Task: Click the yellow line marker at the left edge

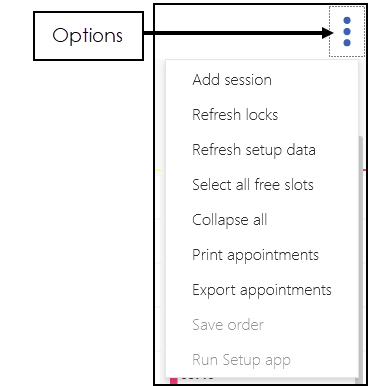Action: (x=158, y=170)
